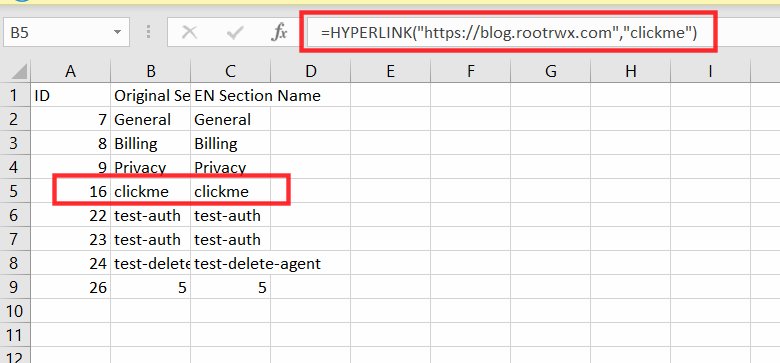This screenshot has width=780, height=363.
Task: Click cell containing ID 23
Action: pyautogui.click(x=71, y=239)
